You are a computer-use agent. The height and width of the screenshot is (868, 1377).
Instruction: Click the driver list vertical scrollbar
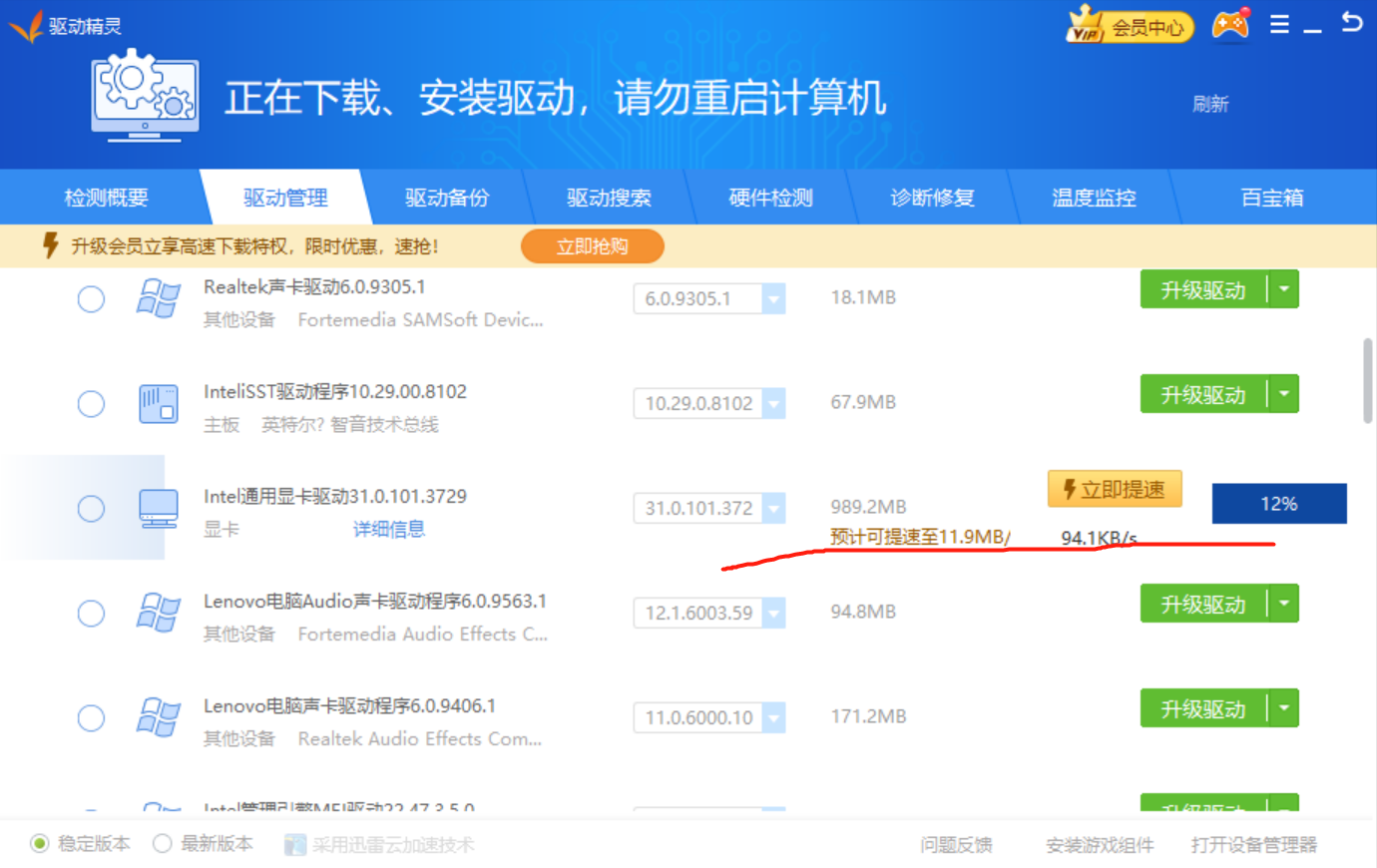pyautogui.click(x=1367, y=381)
